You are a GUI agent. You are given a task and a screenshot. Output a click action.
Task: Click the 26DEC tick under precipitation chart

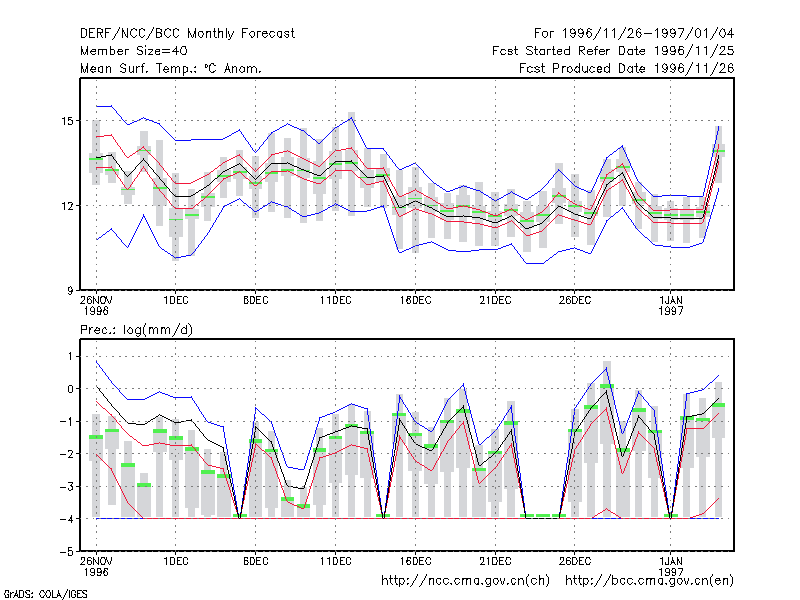pyautogui.click(x=574, y=561)
